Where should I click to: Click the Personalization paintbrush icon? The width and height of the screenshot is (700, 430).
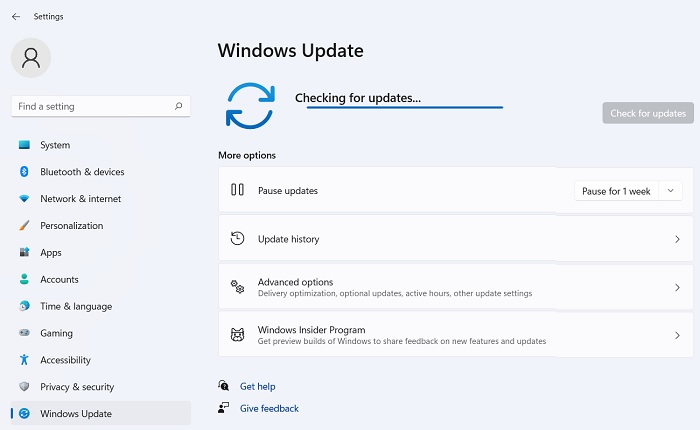click(24, 225)
